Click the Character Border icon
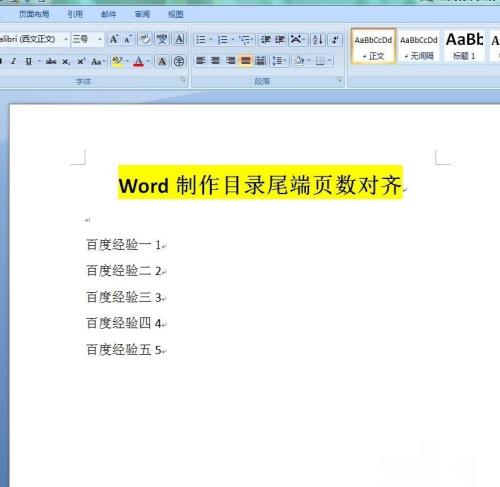Image resolution: width=500 pixels, height=487 pixels. 179,39
